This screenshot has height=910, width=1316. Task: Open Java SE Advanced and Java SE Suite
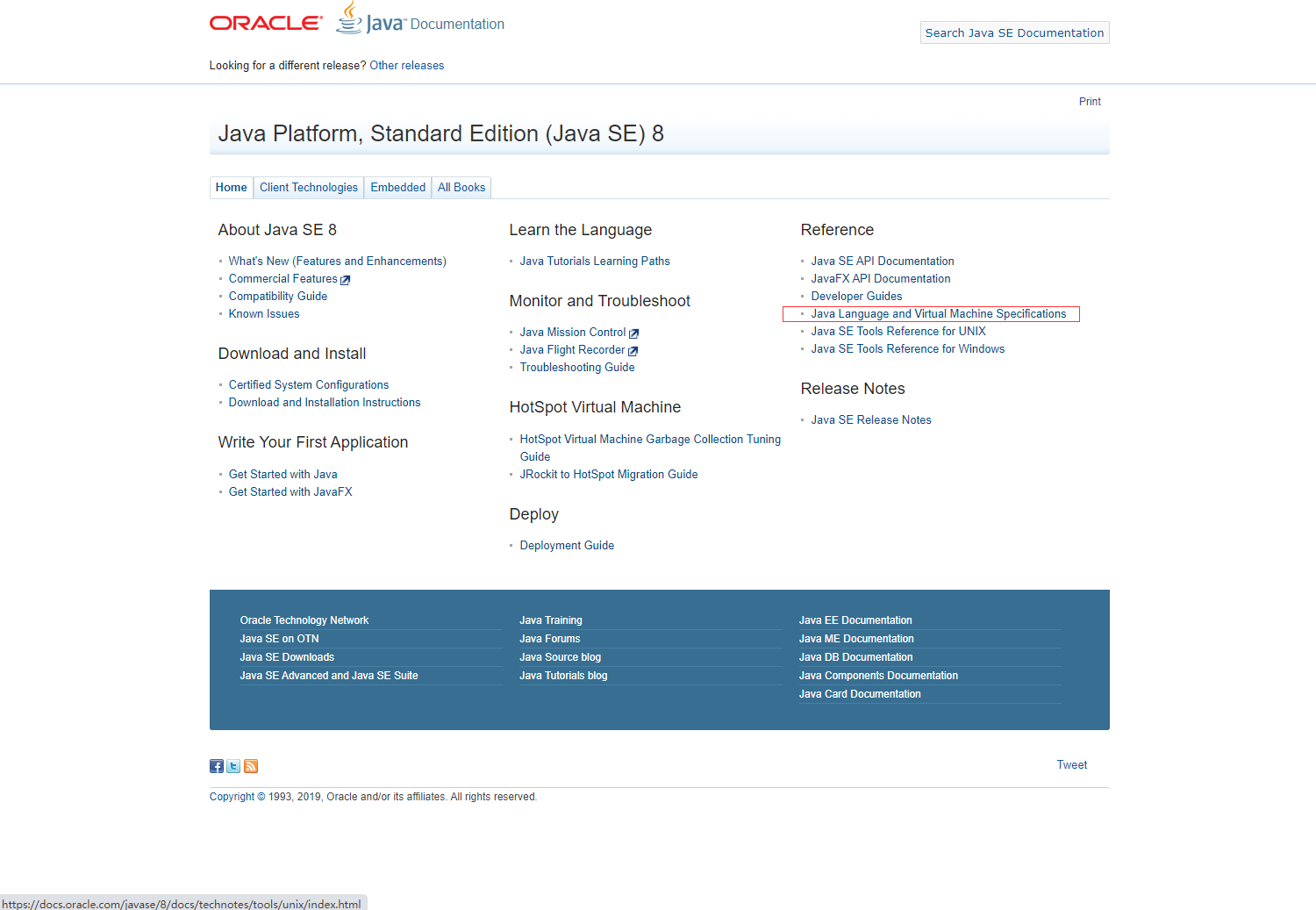(x=329, y=676)
